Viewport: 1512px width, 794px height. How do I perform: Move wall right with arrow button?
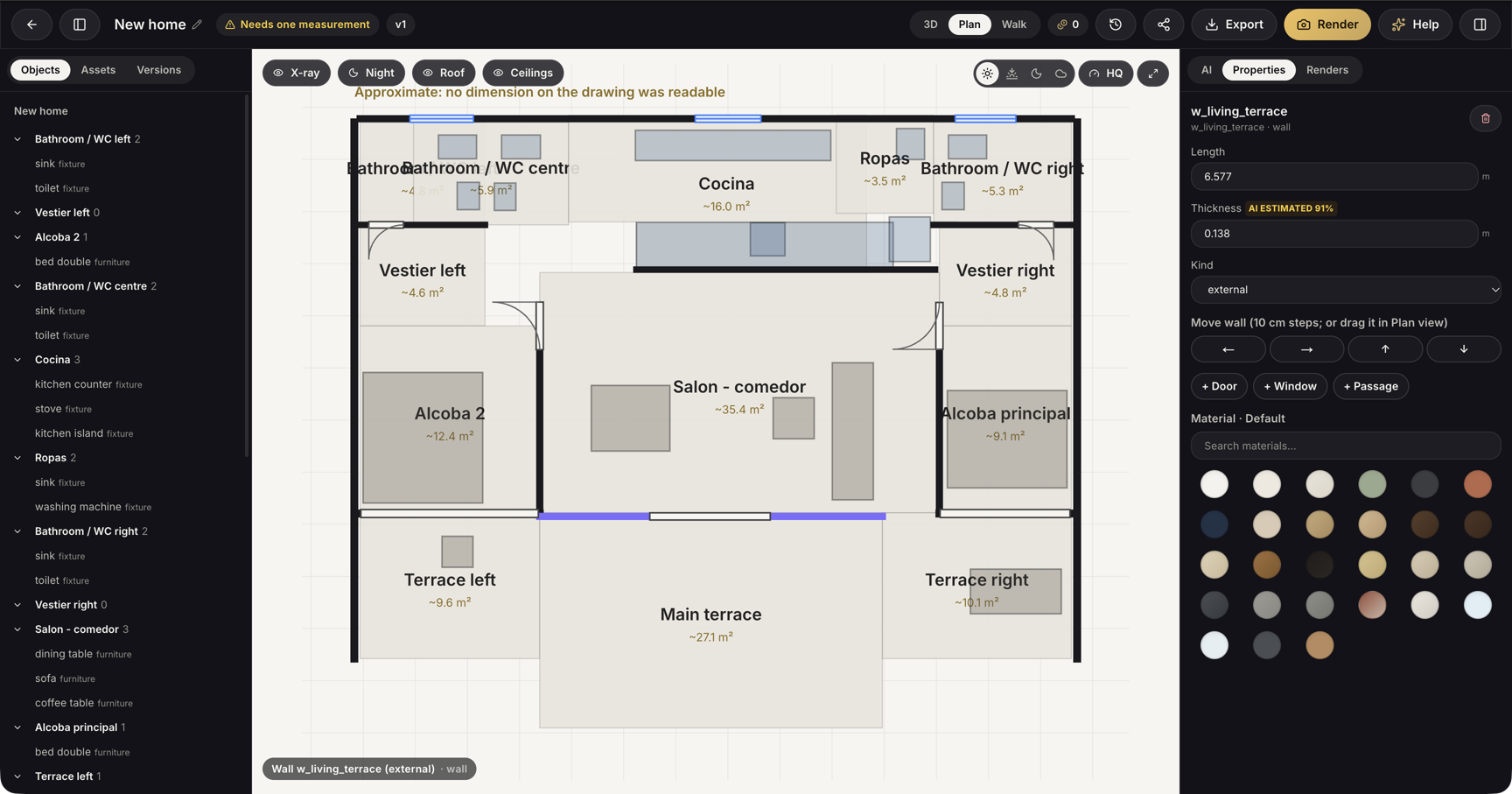pyautogui.click(x=1306, y=349)
